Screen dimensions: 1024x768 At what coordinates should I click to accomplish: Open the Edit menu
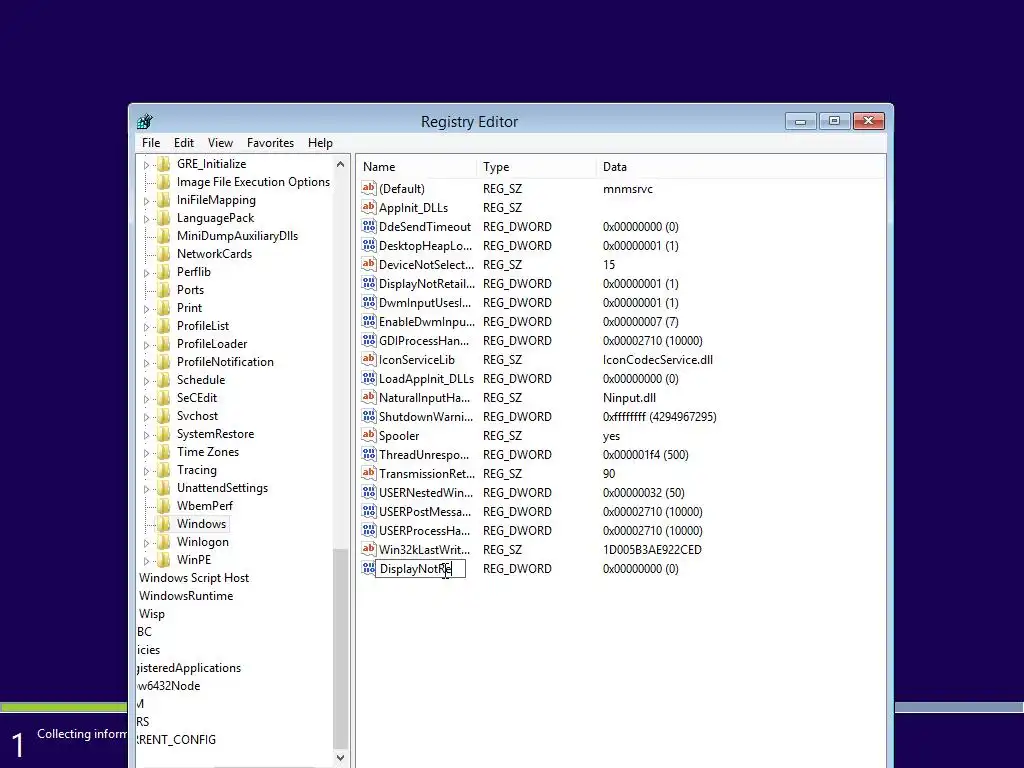pyautogui.click(x=184, y=142)
